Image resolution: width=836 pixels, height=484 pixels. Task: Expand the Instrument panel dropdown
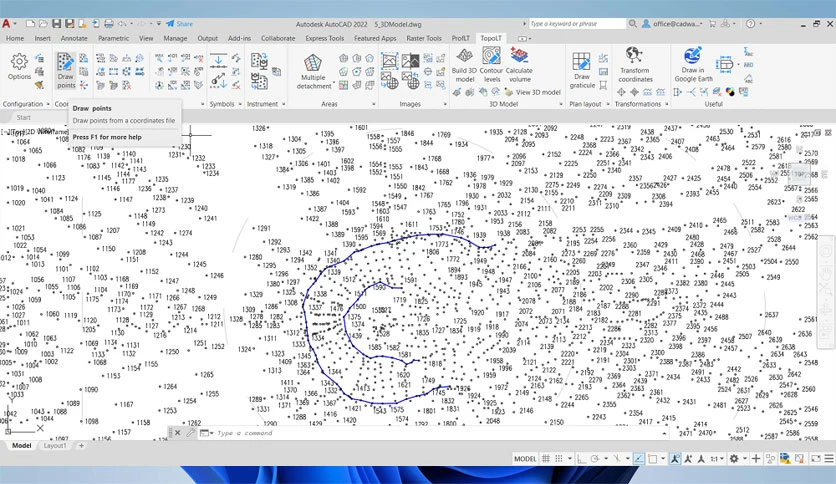(x=284, y=104)
